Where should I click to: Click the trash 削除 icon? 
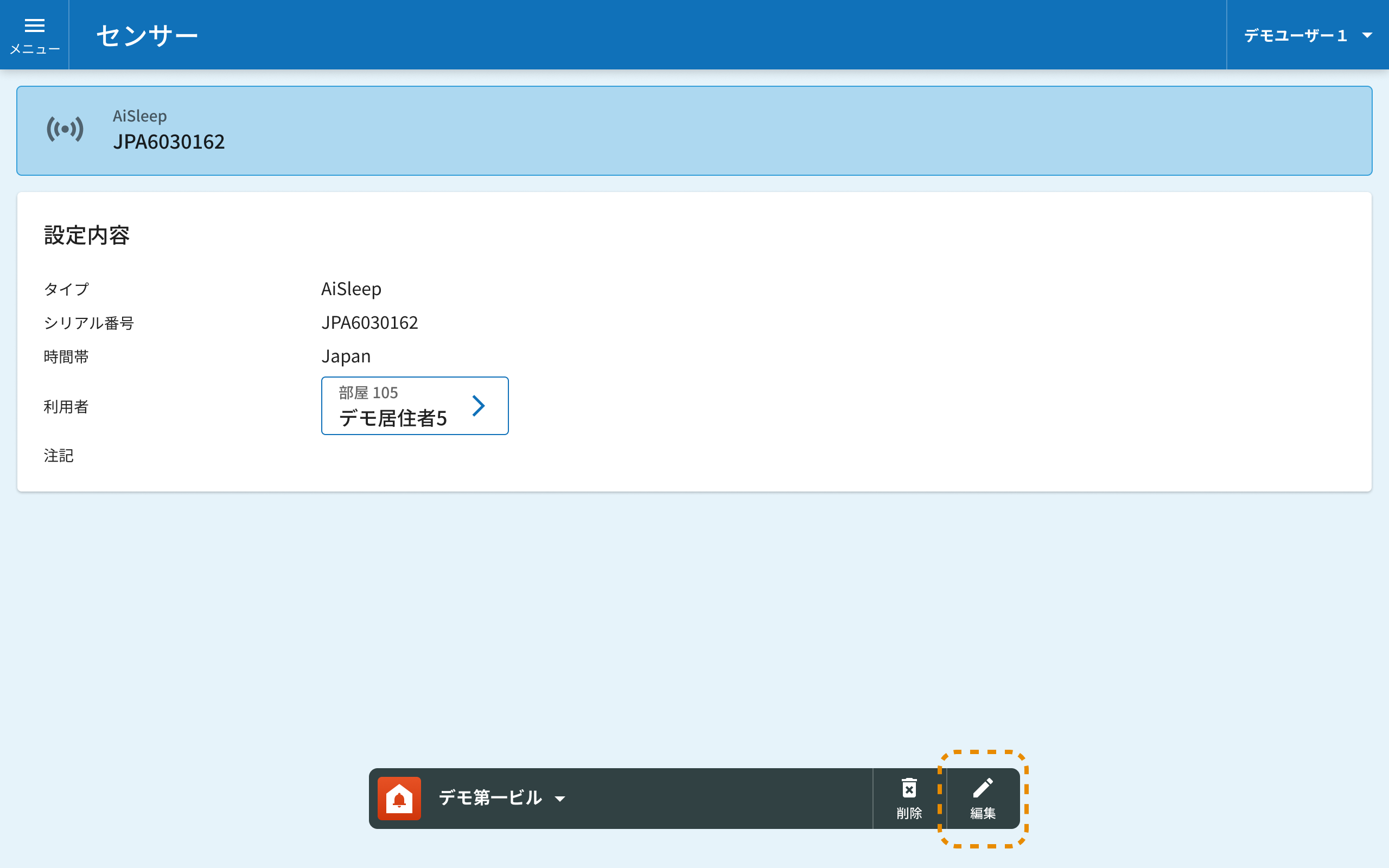pos(909,788)
